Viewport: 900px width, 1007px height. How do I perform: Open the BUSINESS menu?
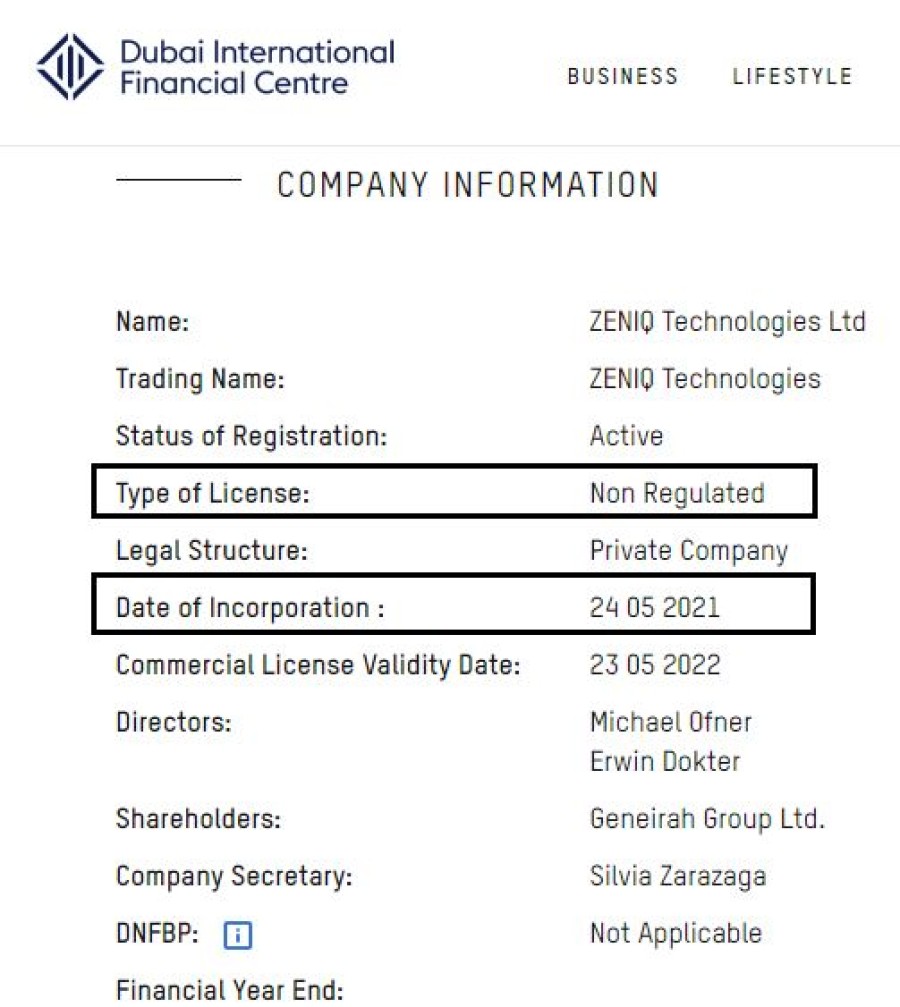click(622, 76)
